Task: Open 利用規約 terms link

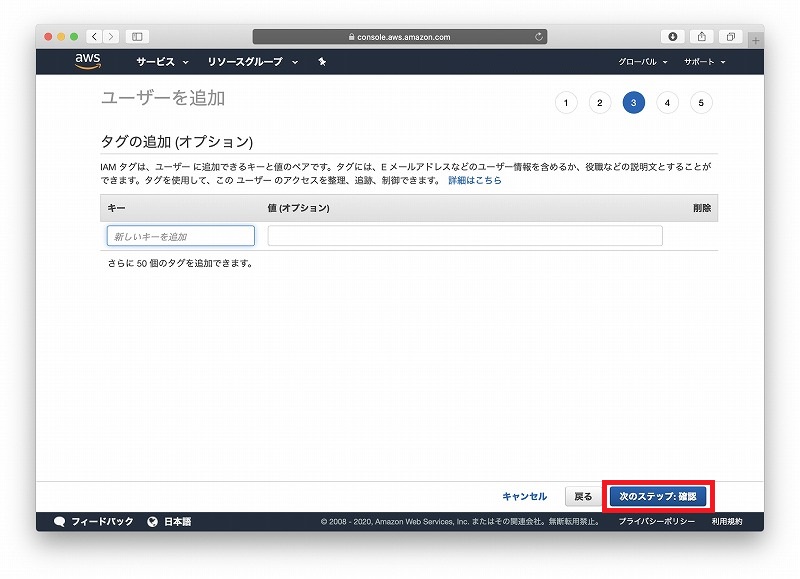Action: pos(727,521)
